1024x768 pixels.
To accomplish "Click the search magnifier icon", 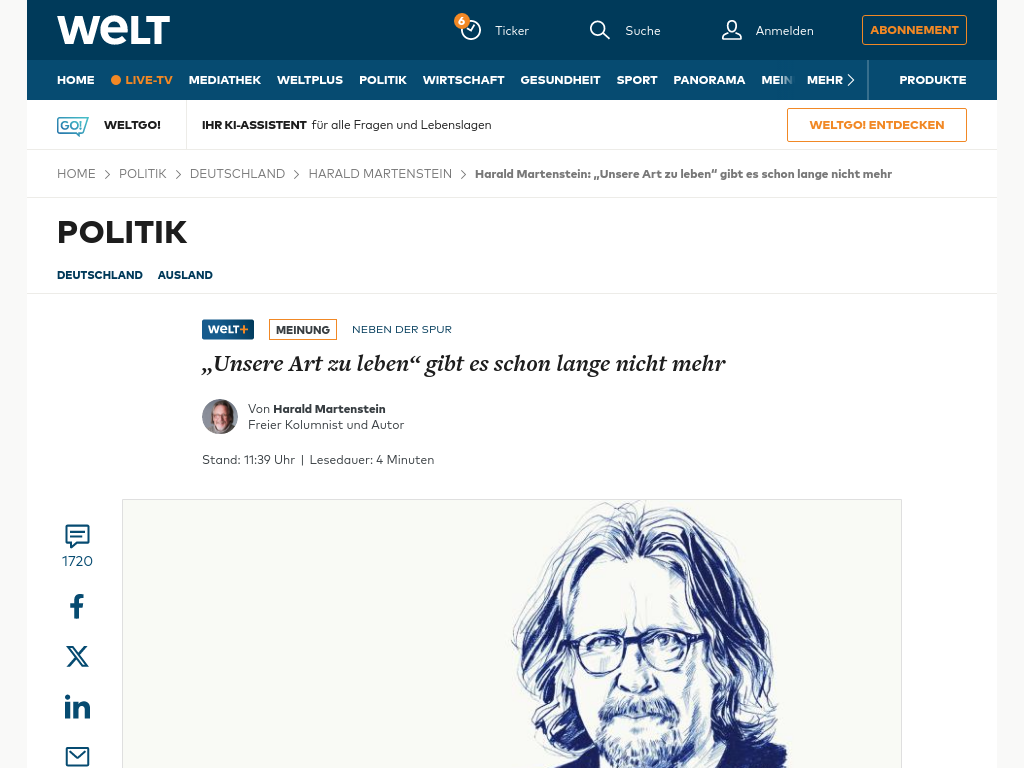I will (x=599, y=30).
